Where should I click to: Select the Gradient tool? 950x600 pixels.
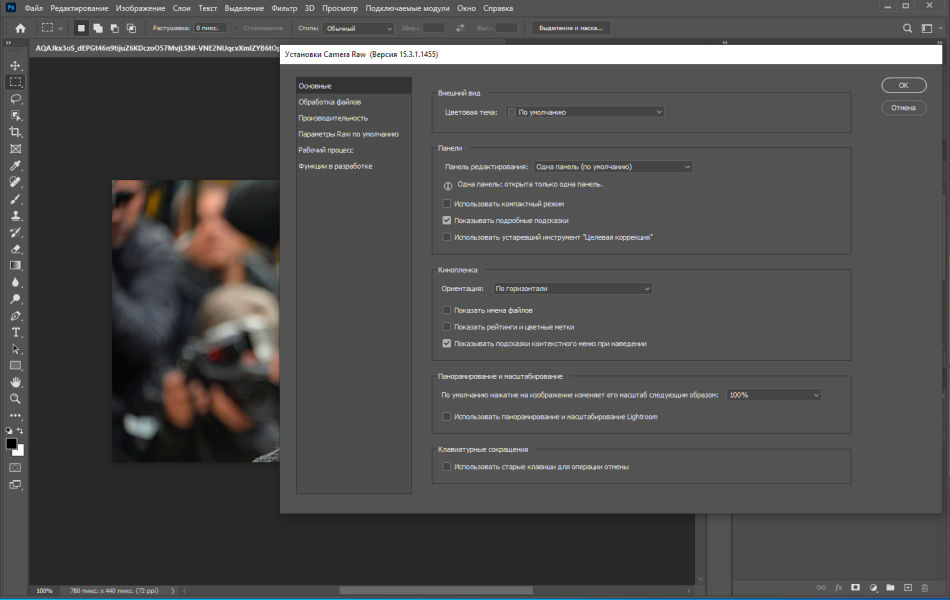tap(16, 265)
